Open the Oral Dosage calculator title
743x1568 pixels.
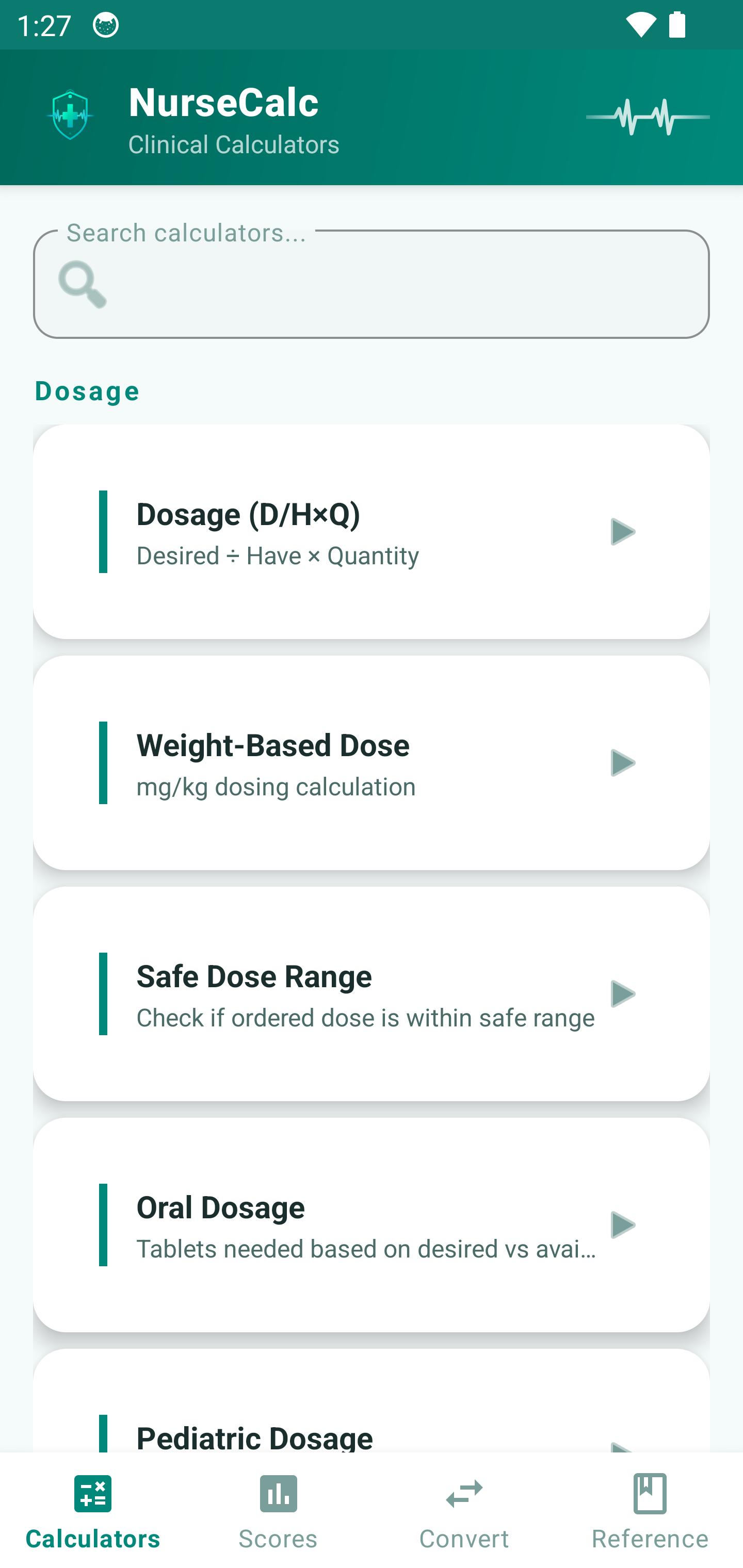[220, 1207]
